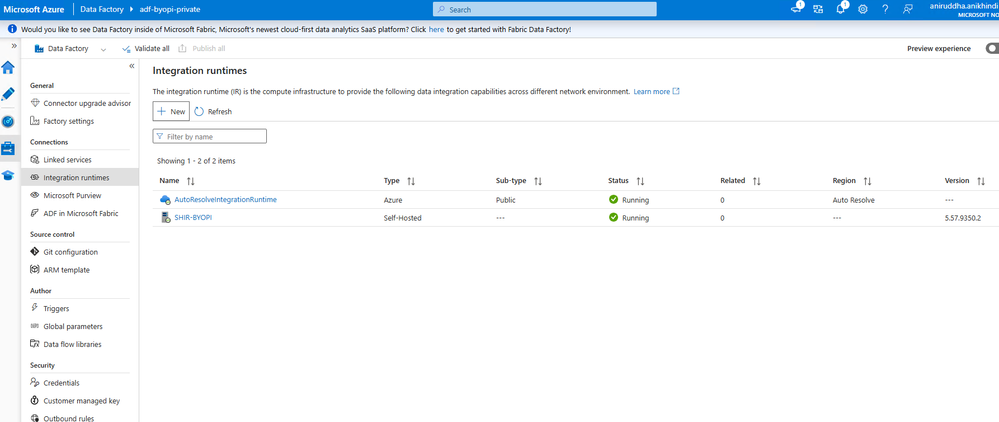Open Connector upgrade advisor
Viewport: 999px width, 422px height.
click(80, 103)
